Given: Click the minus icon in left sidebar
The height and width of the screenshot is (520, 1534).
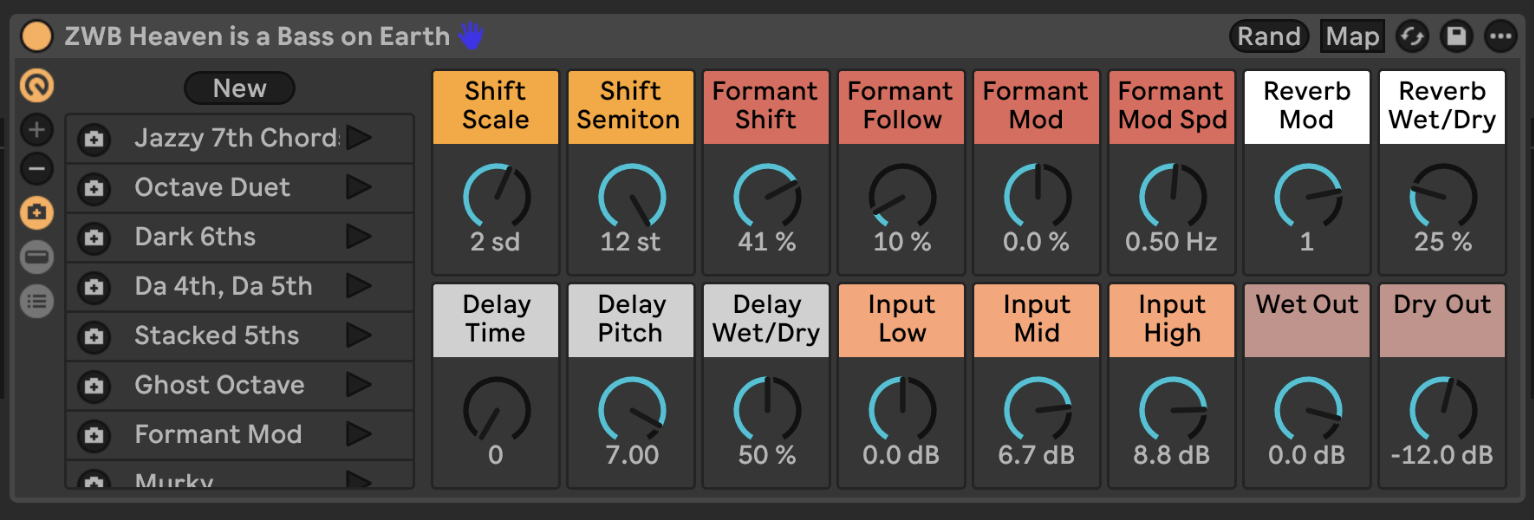Looking at the screenshot, I should [37, 170].
